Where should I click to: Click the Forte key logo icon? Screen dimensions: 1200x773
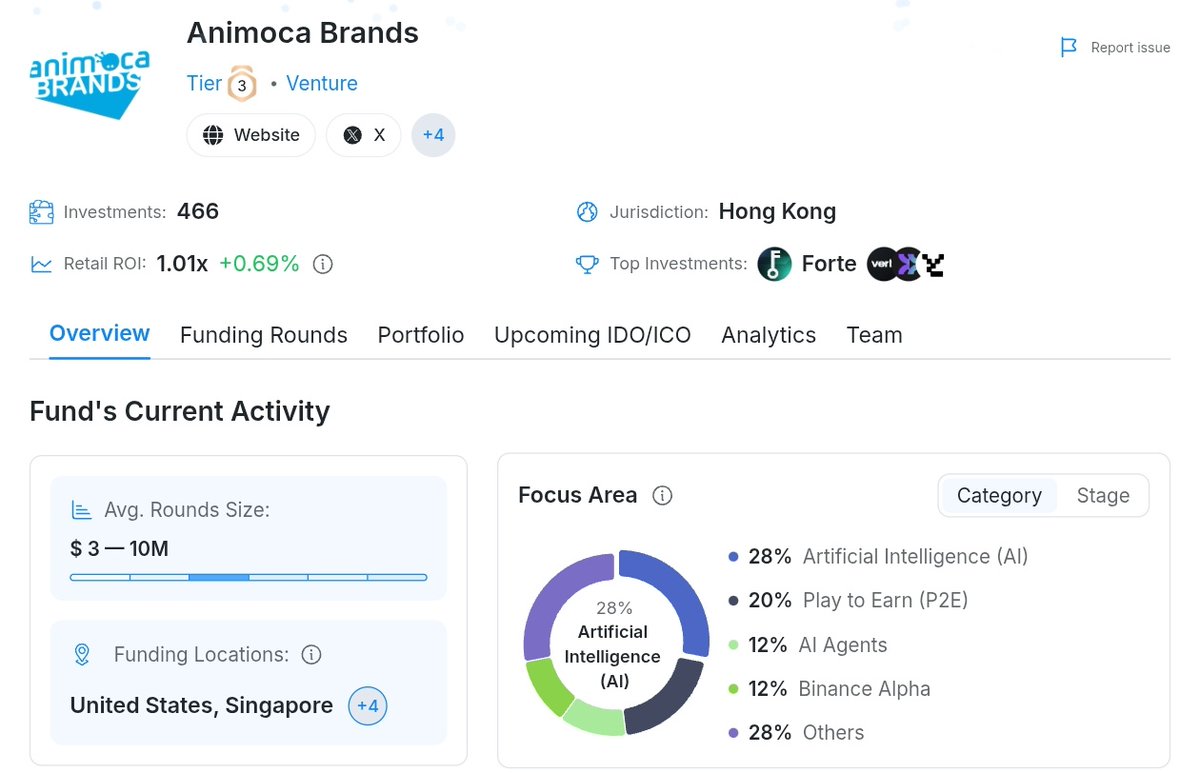click(x=774, y=264)
